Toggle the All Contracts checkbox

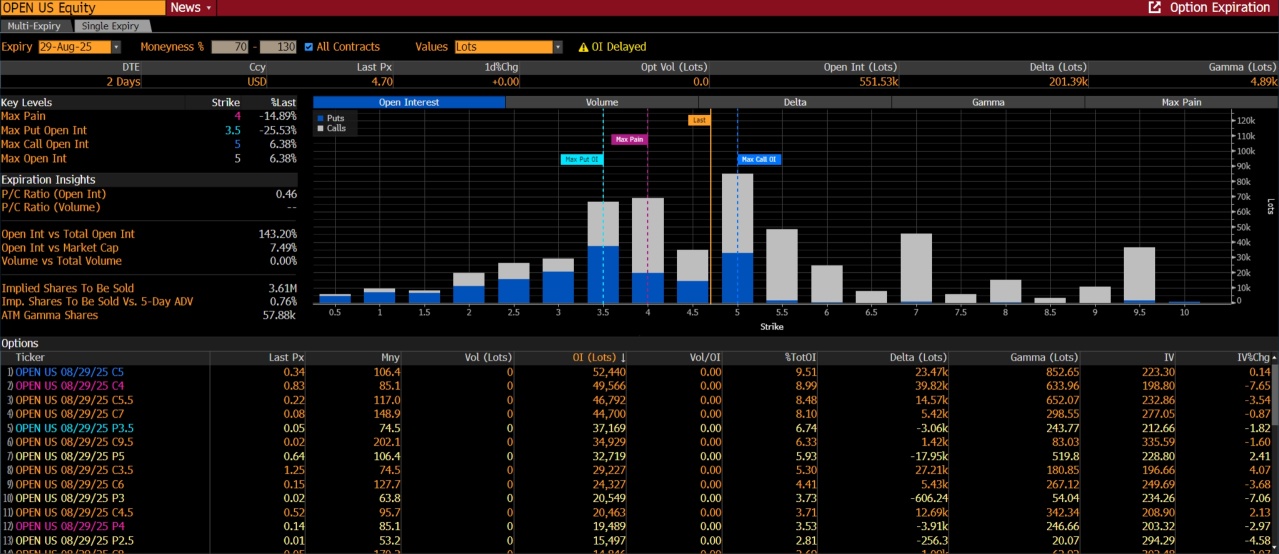coord(309,47)
